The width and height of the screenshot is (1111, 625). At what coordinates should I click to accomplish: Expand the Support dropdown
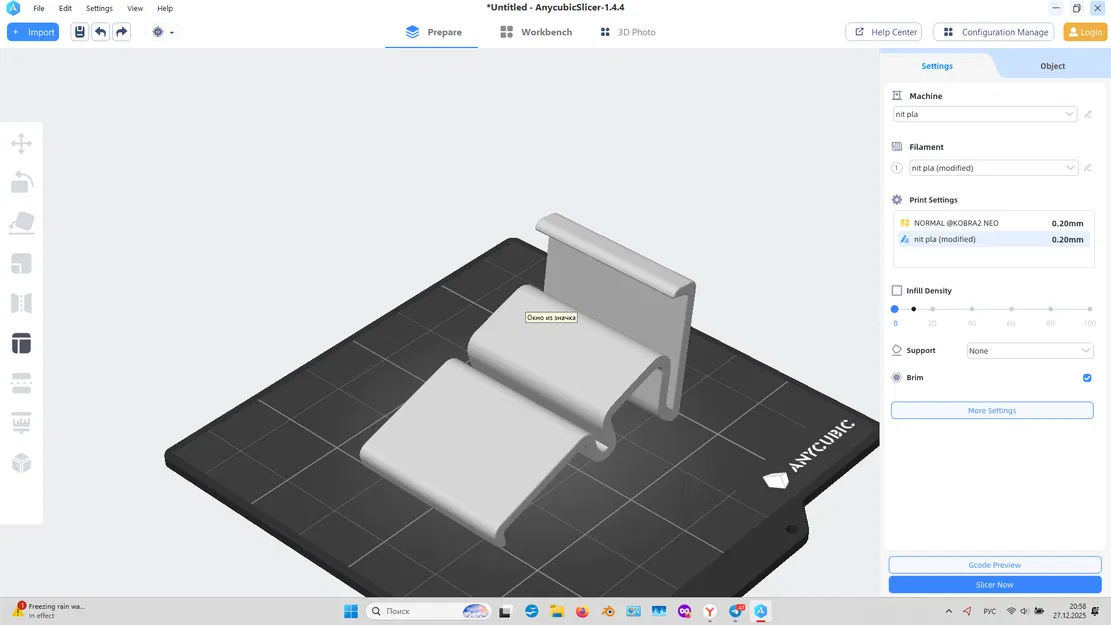coord(1030,351)
